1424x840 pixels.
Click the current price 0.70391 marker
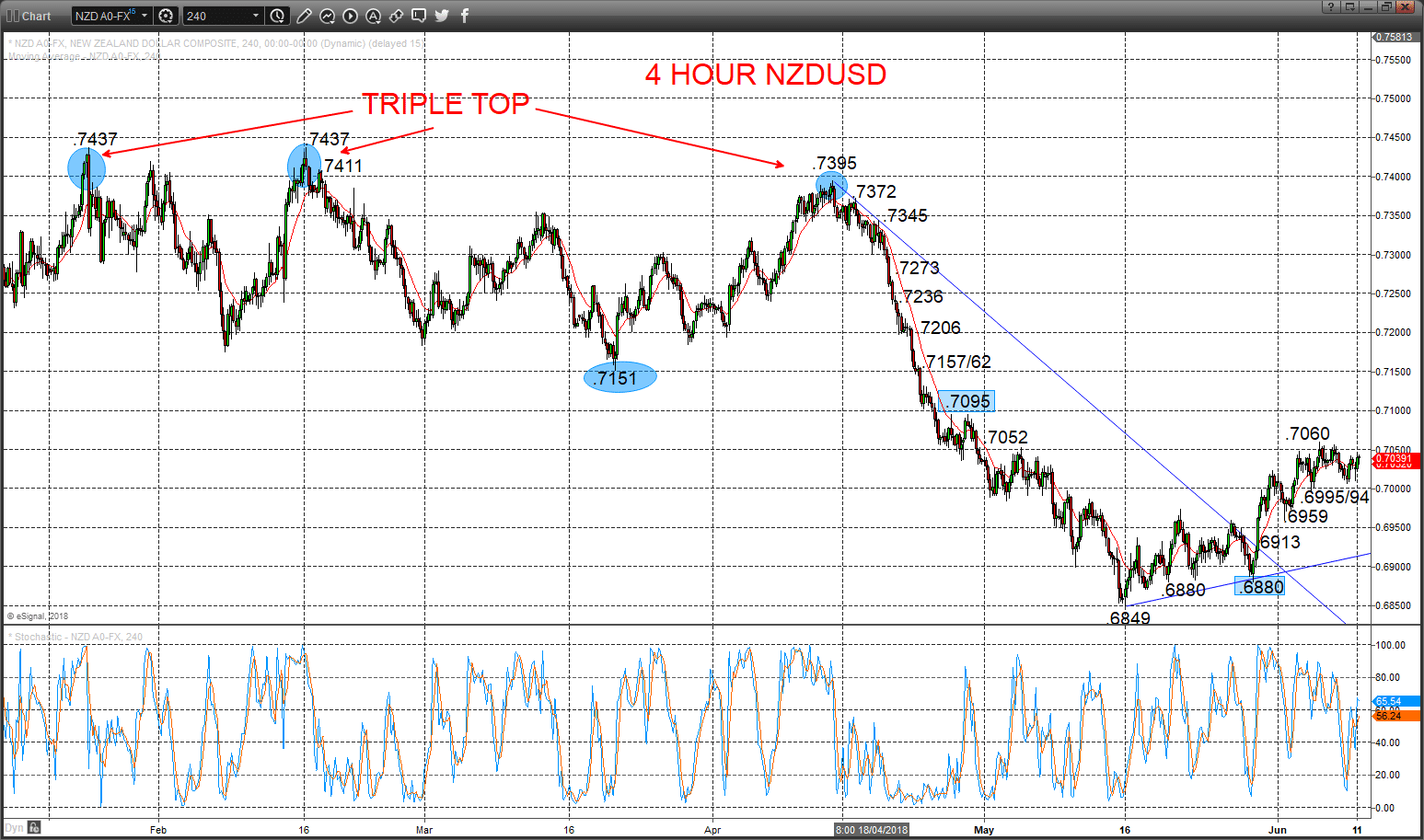coord(1396,458)
